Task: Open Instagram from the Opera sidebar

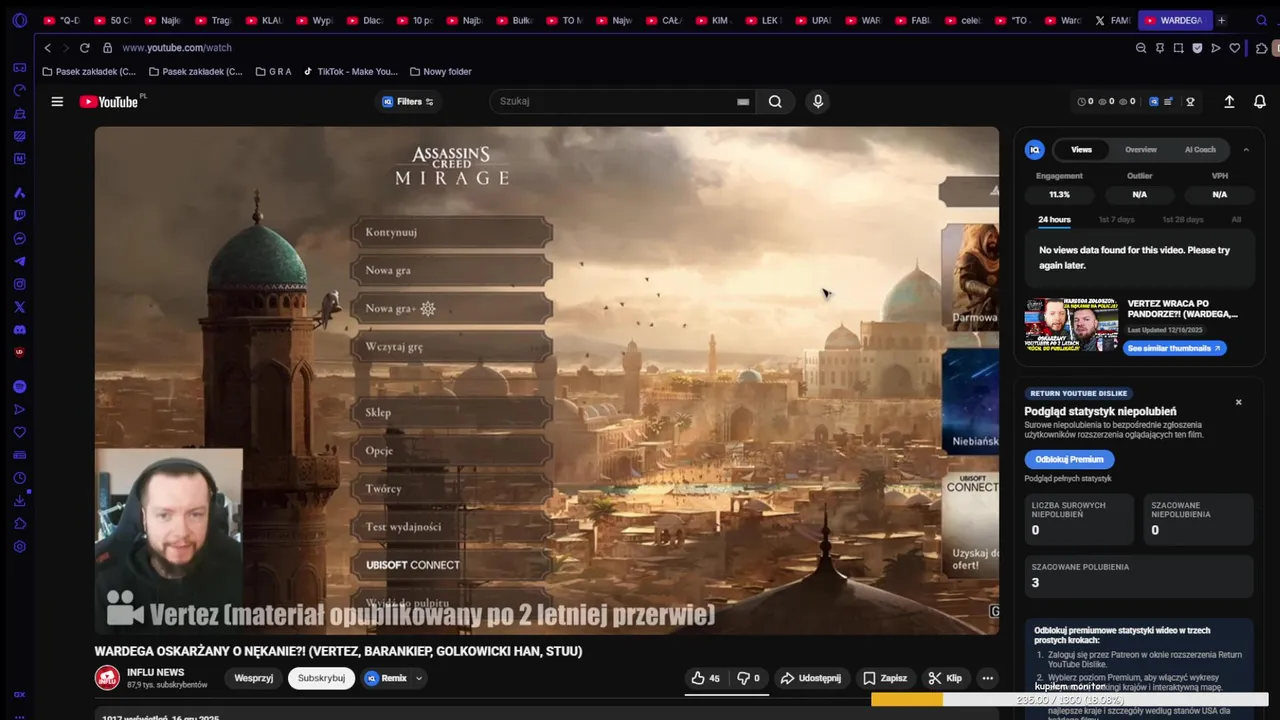Action: [x=19, y=284]
